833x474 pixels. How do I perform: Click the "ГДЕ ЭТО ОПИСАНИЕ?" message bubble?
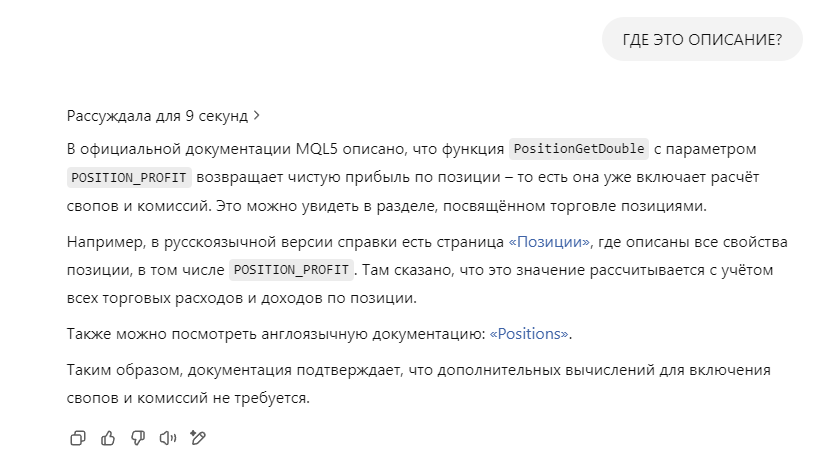coord(702,40)
